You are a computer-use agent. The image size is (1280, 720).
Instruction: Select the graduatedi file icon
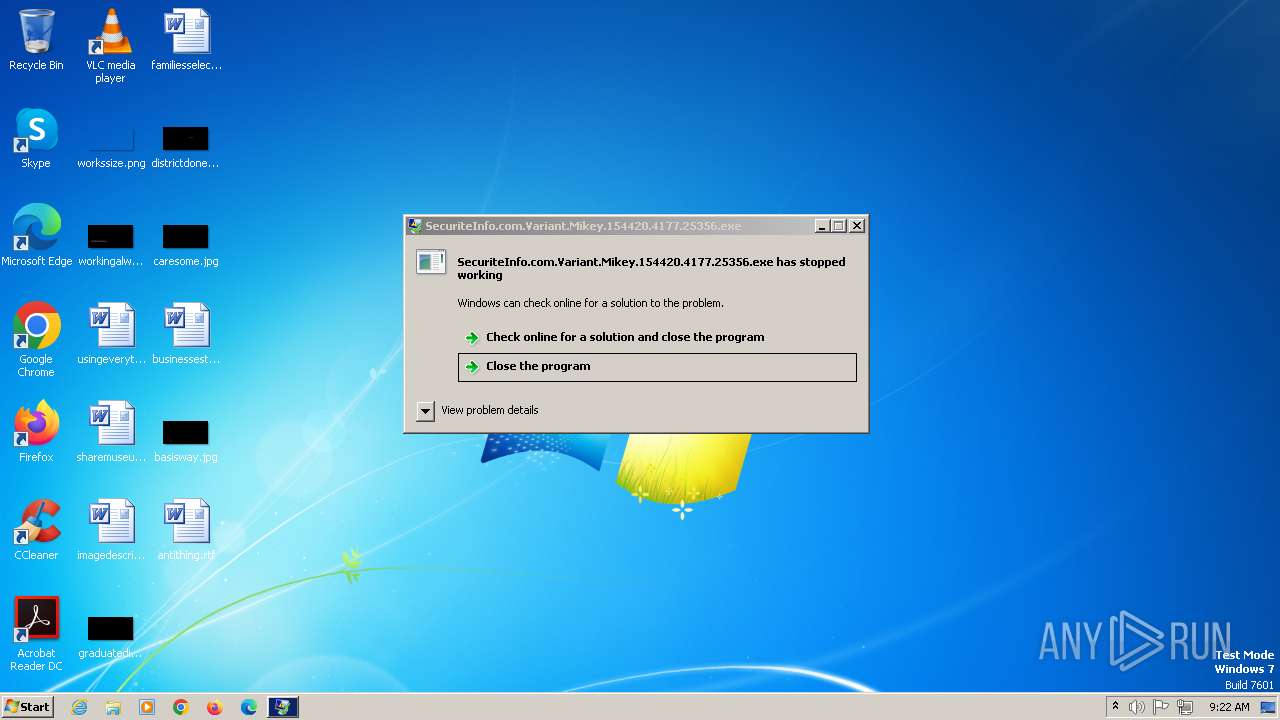(110, 636)
